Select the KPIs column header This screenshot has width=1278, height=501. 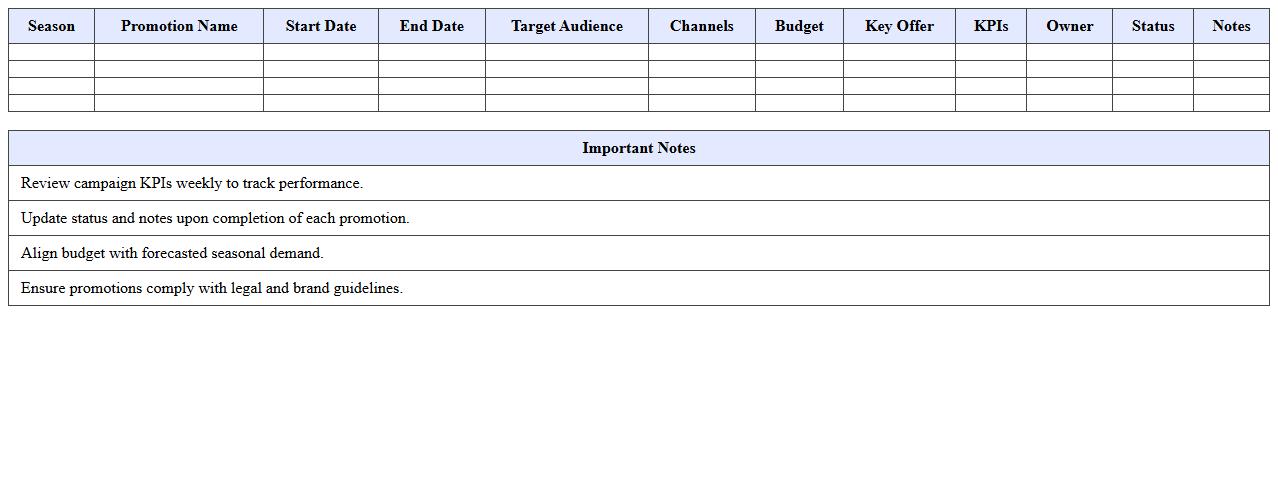(991, 26)
